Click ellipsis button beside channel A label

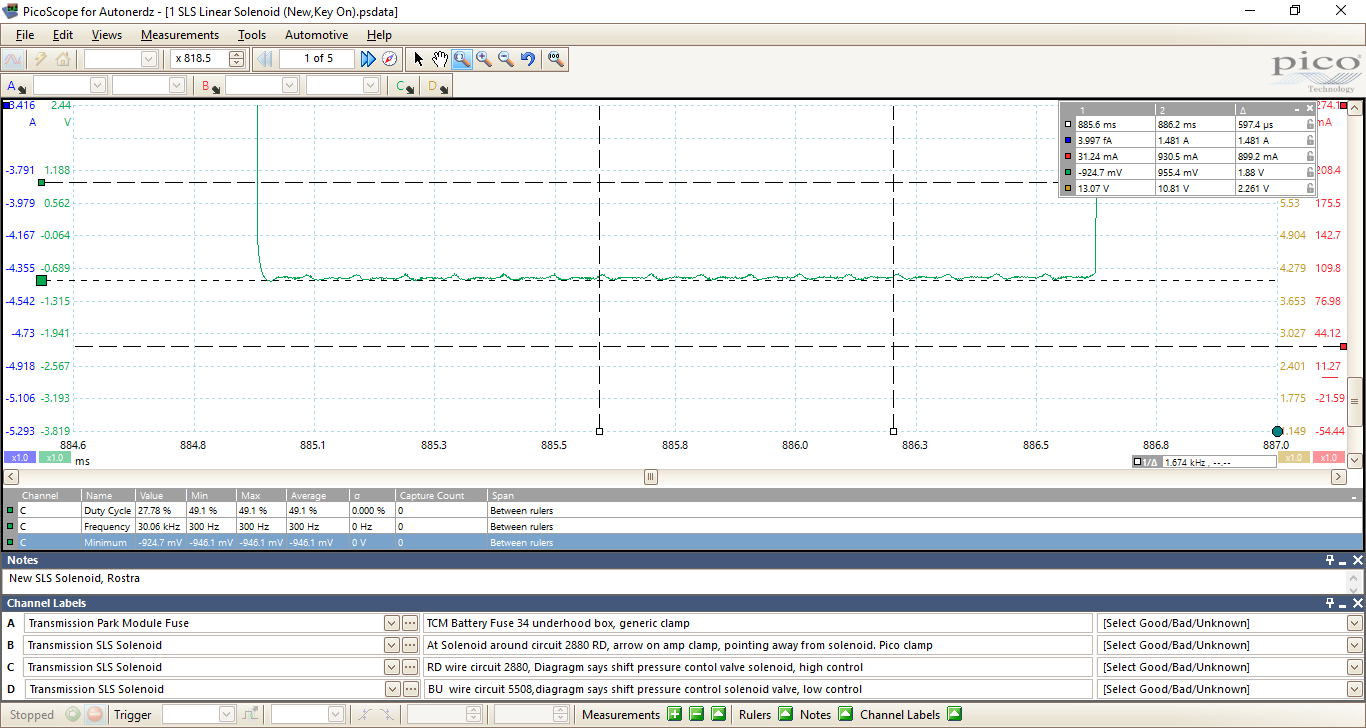410,623
